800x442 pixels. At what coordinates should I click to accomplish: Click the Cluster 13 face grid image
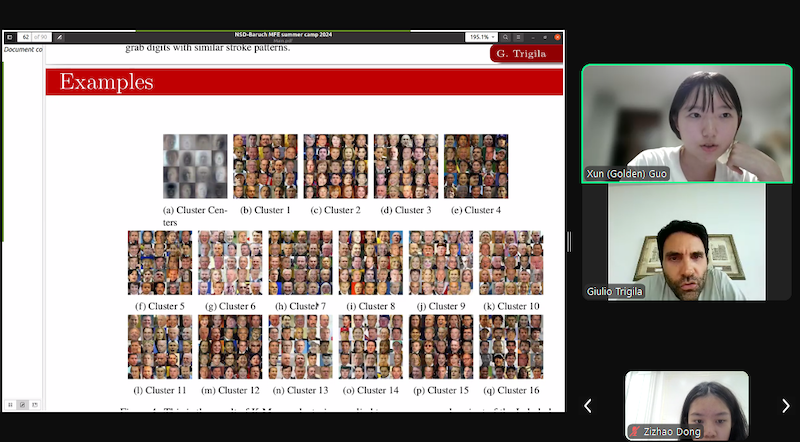click(301, 347)
